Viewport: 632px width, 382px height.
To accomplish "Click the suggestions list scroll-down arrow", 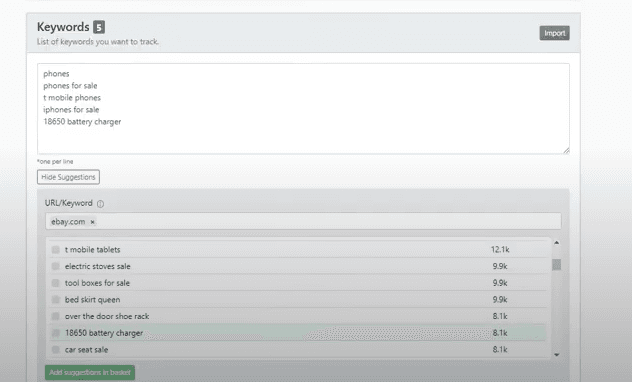I will pyautogui.click(x=557, y=355).
